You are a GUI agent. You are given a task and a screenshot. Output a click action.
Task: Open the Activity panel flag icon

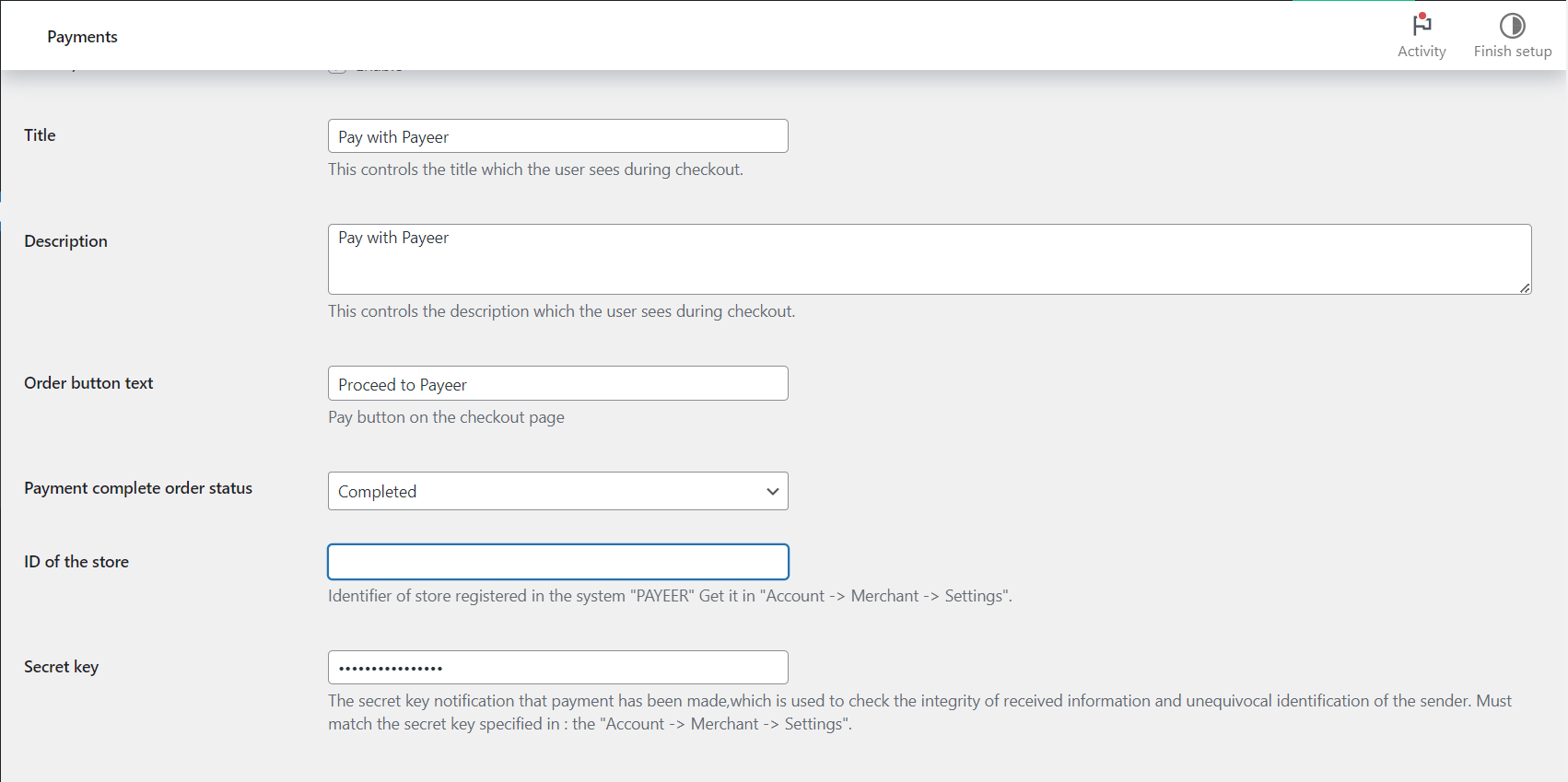[x=1422, y=25]
